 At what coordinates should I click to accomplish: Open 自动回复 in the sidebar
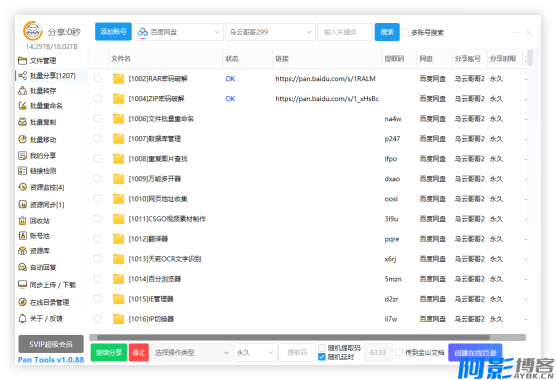click(37, 267)
